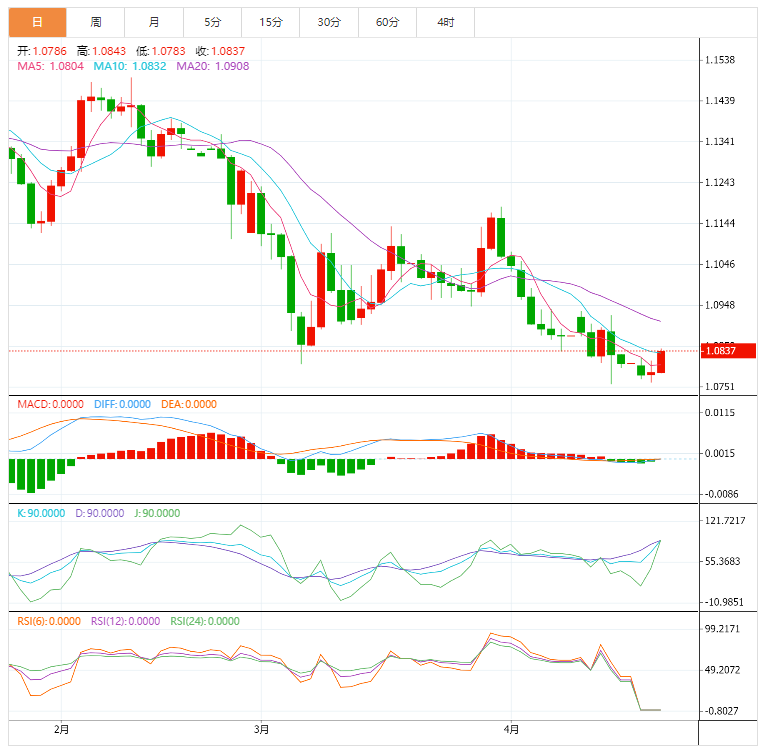This screenshot has width=765, height=754.
Task: Click the 1.1538 price axis label
Action: [x=720, y=60]
